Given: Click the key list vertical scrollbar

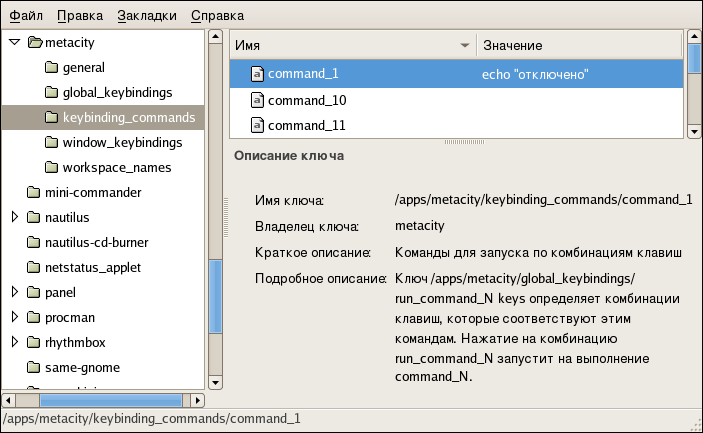Looking at the screenshot, I should pos(694,85).
